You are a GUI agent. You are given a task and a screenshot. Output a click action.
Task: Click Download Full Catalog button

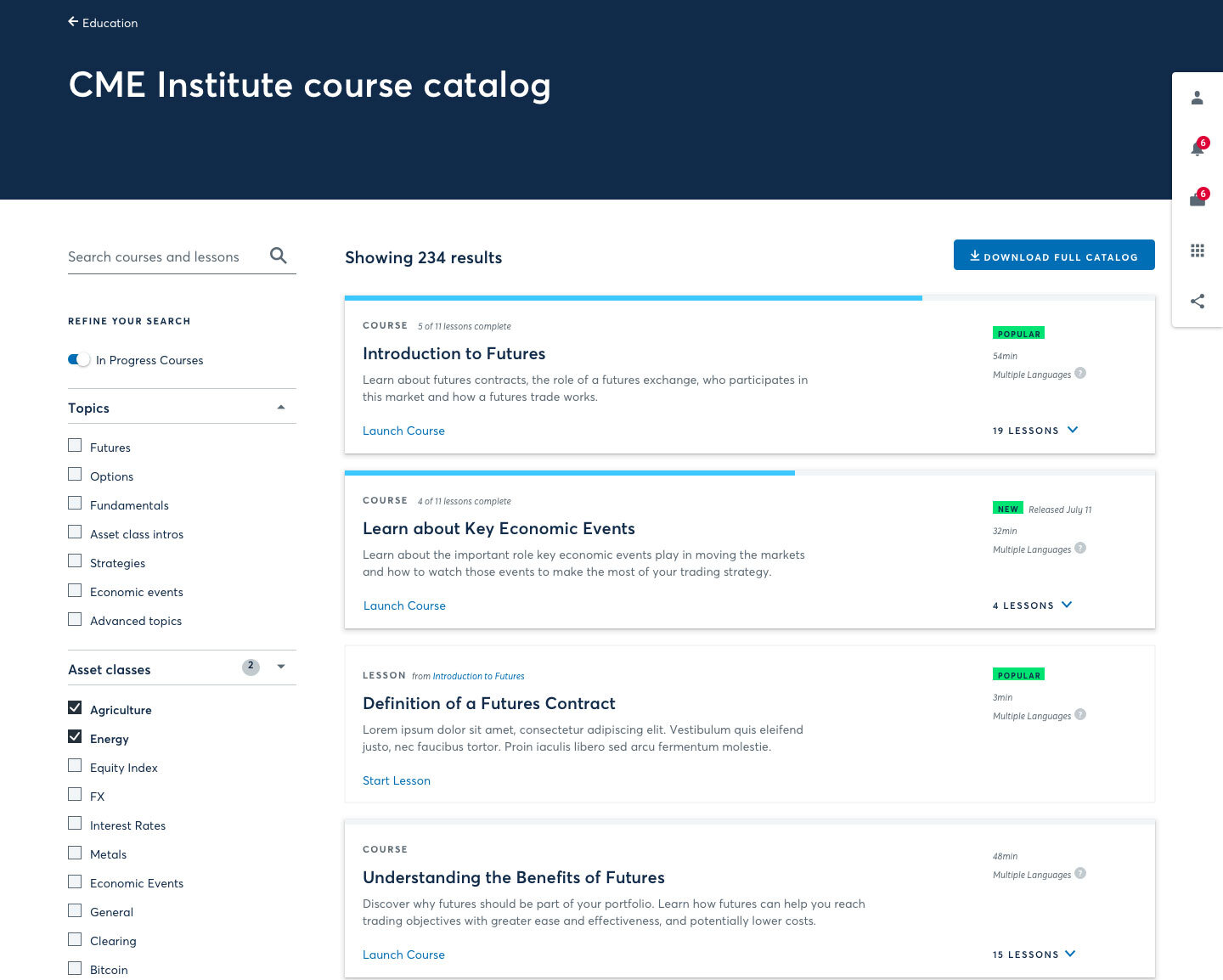(x=1054, y=255)
